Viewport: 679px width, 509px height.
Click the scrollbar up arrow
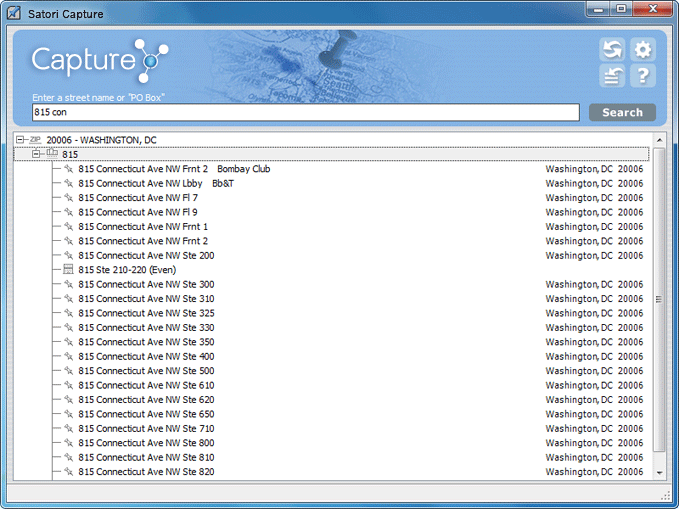point(659,140)
